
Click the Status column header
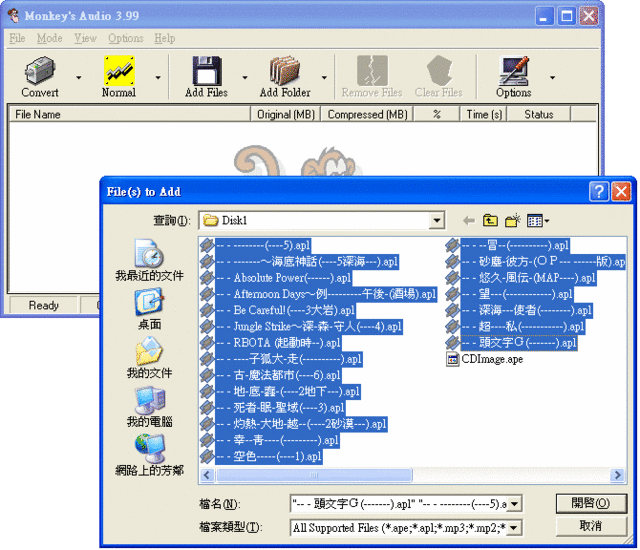click(x=539, y=114)
